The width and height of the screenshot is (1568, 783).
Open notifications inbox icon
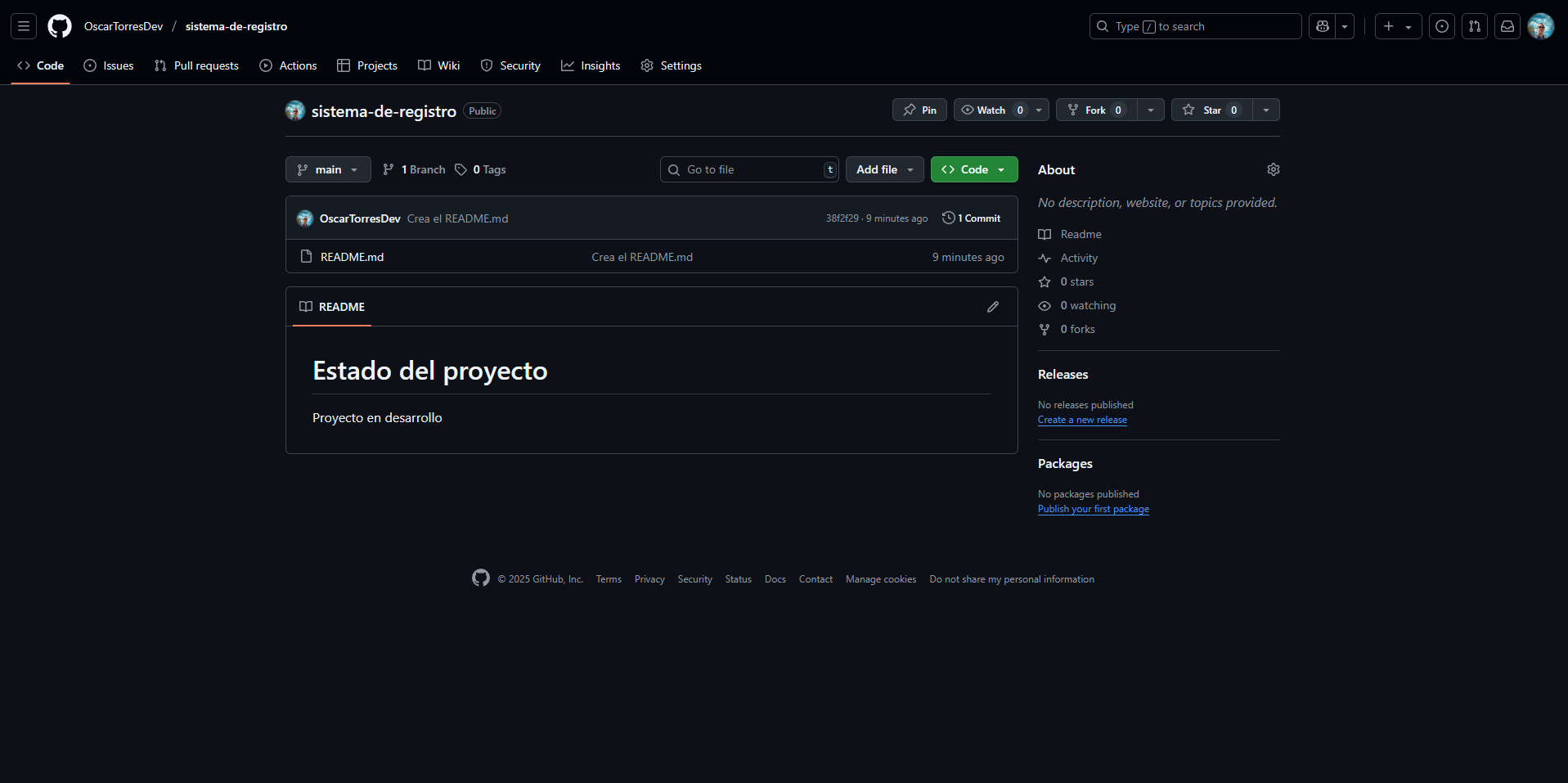pos(1507,26)
